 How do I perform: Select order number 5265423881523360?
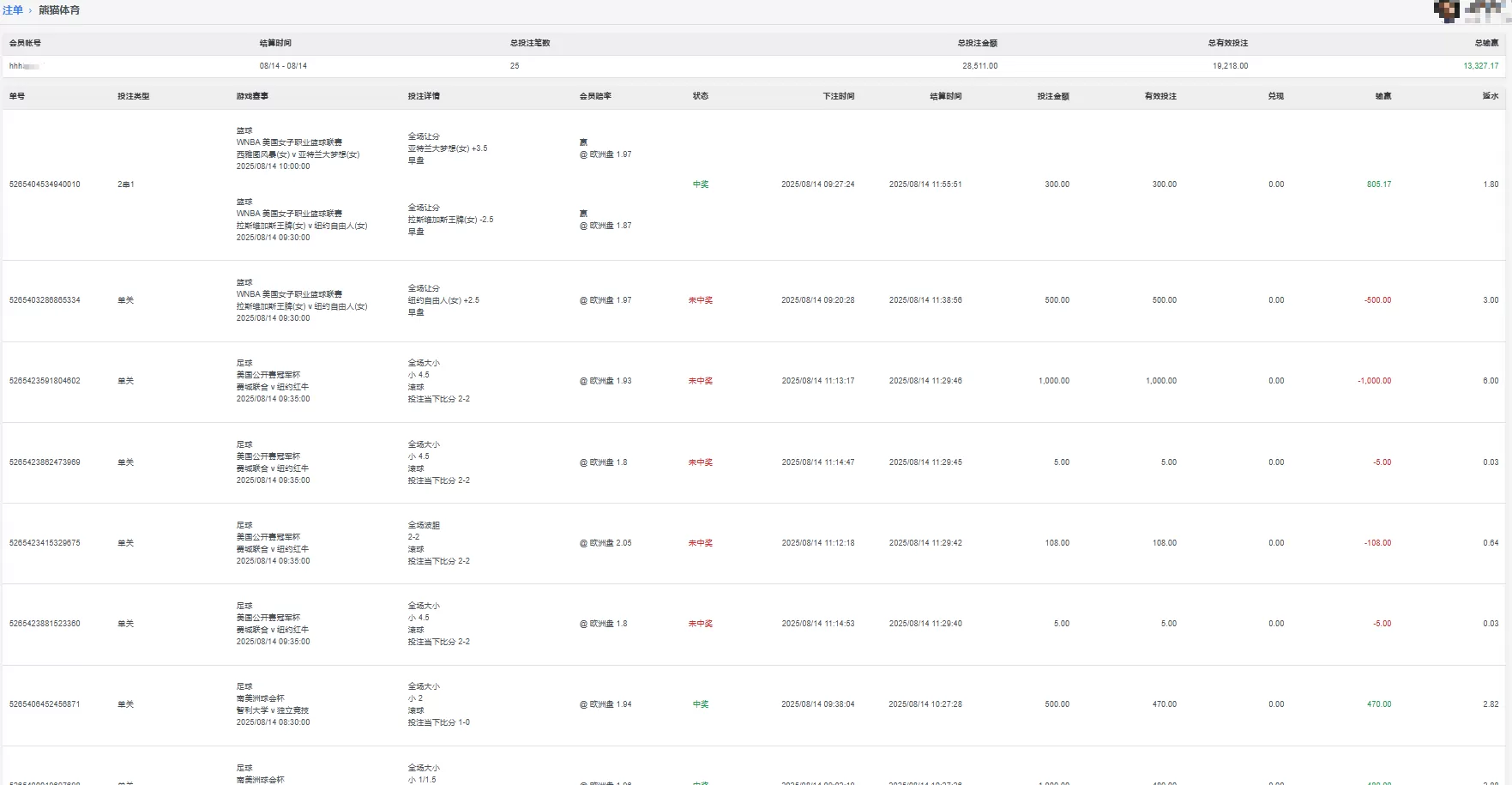[45, 624]
